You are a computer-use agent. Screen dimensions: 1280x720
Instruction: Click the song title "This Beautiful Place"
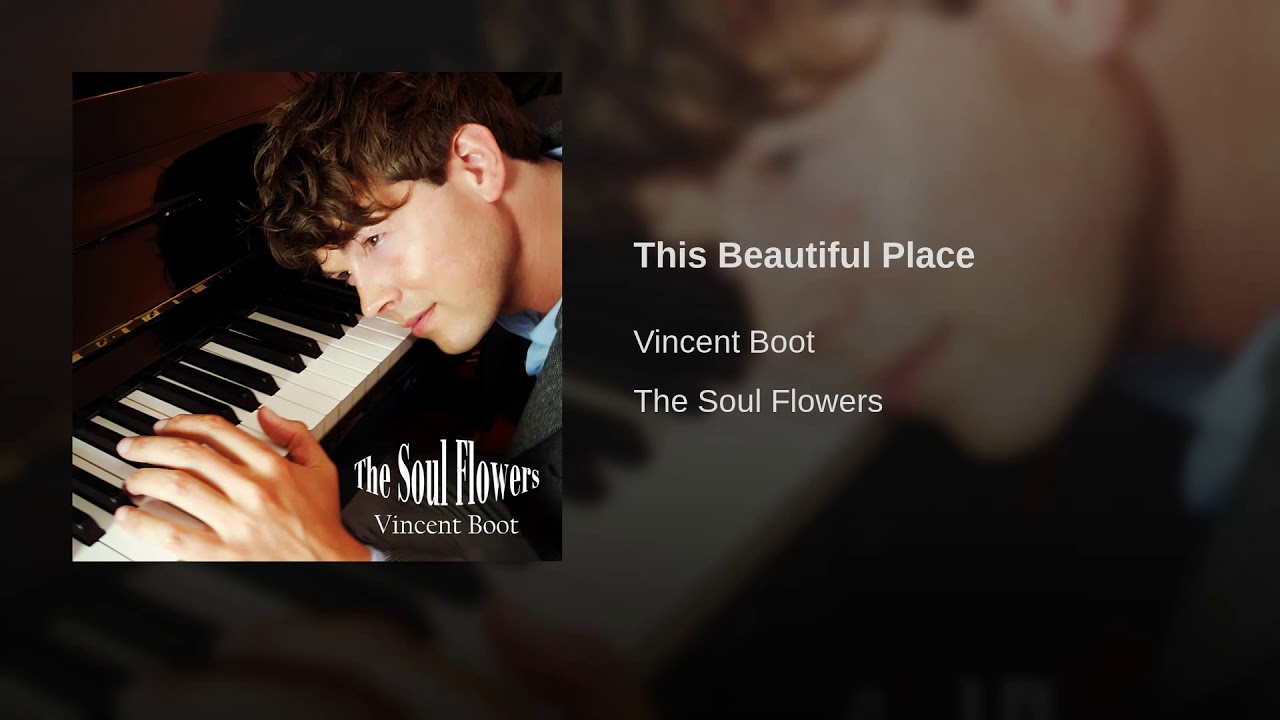[804, 255]
